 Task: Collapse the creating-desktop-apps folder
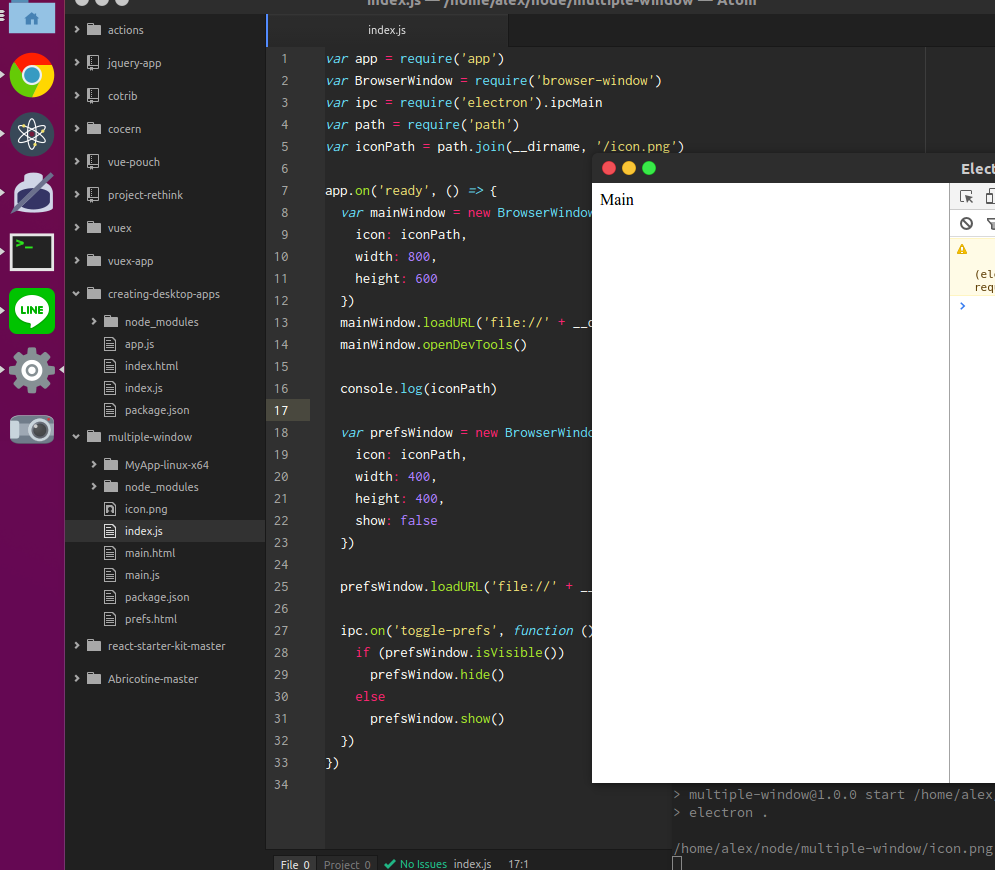tap(77, 293)
